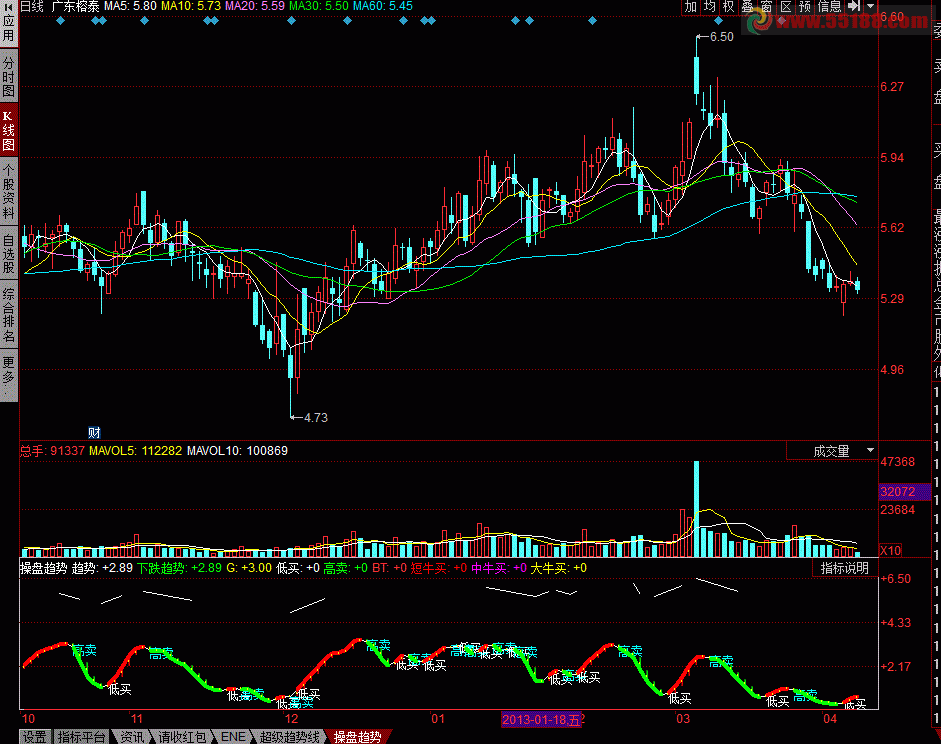
Task: Expand the 更多 sidebar menu
Action: point(9,370)
